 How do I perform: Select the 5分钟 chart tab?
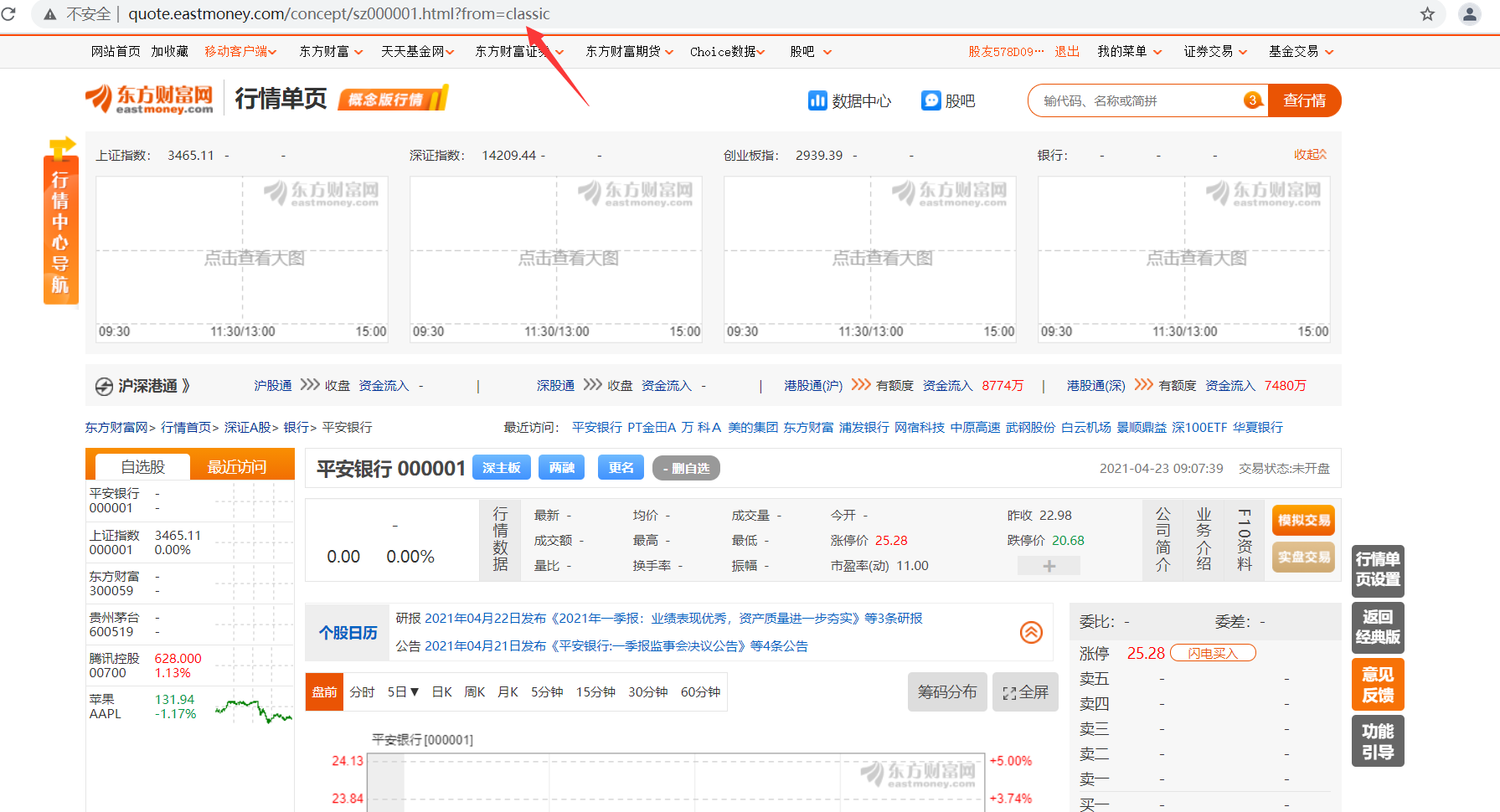coord(547,692)
